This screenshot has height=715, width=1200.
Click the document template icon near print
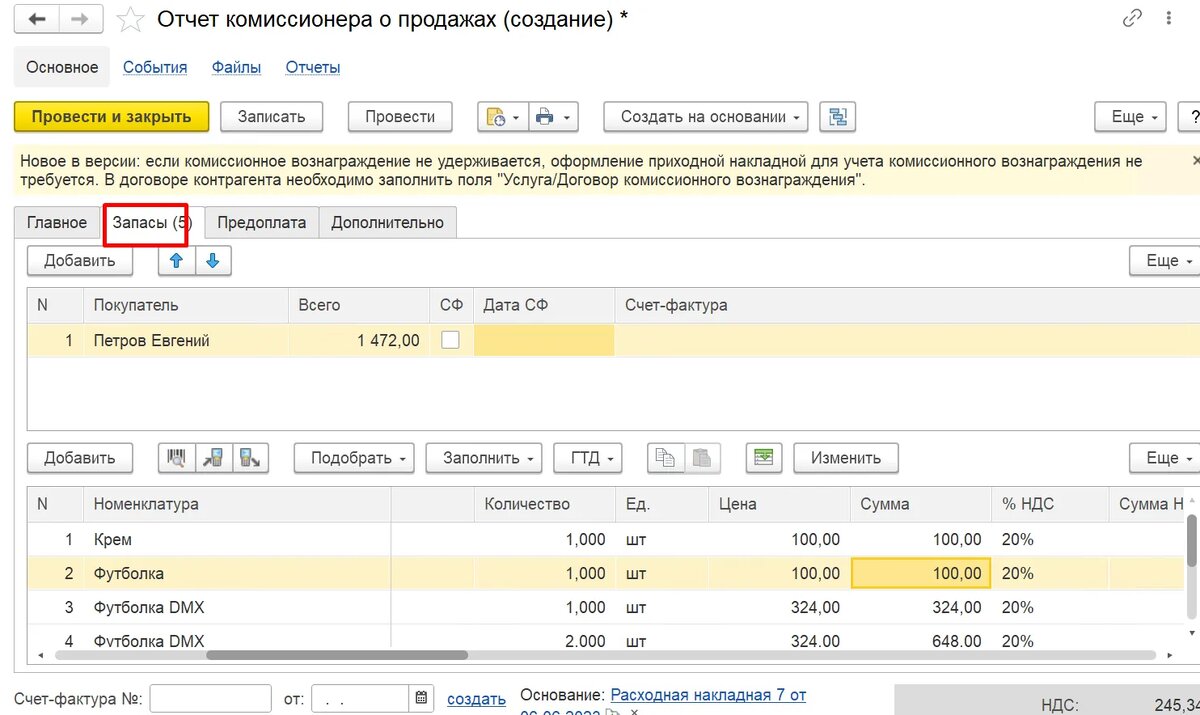pyautogui.click(x=493, y=117)
